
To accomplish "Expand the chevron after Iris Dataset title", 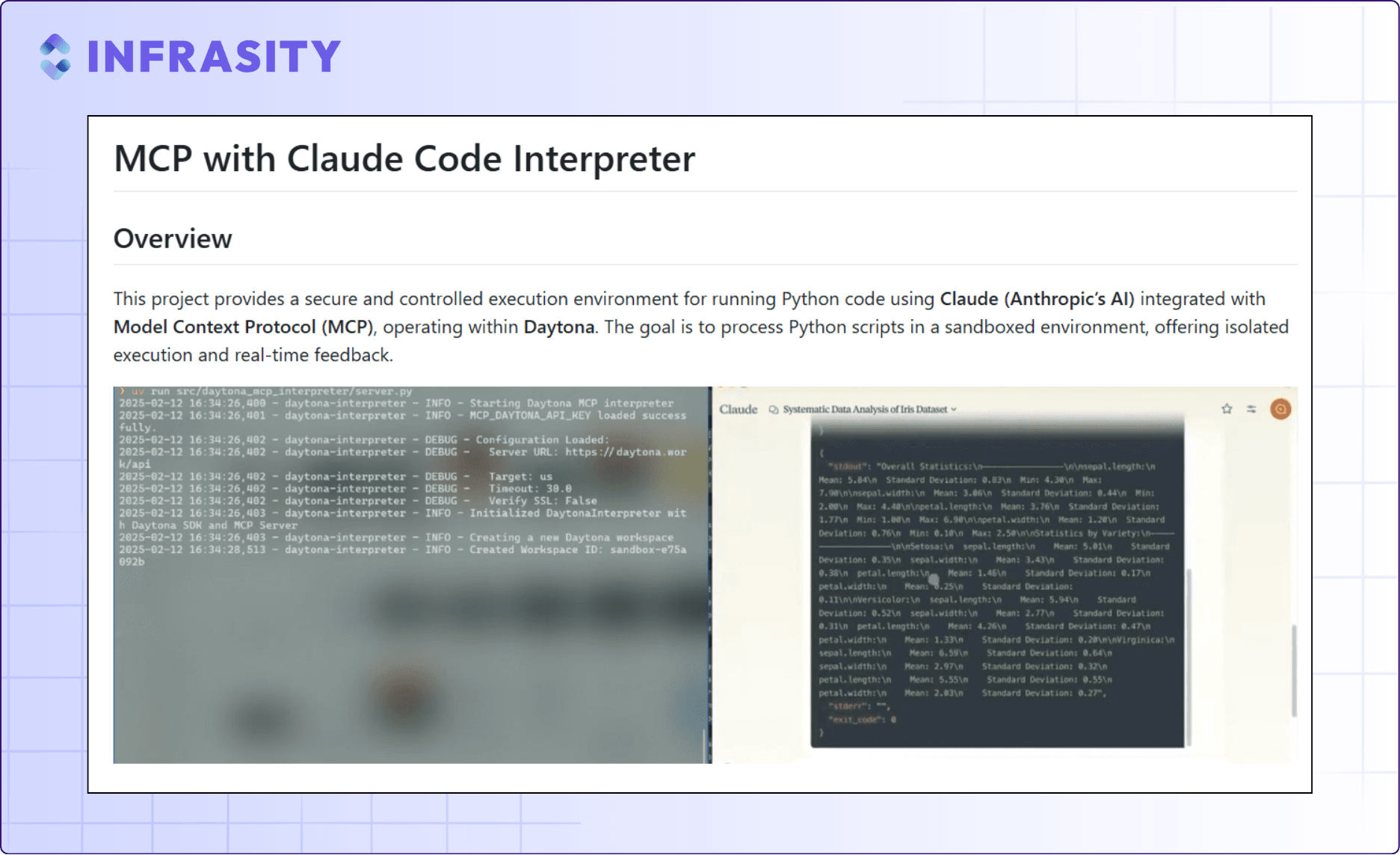I will tap(954, 410).
